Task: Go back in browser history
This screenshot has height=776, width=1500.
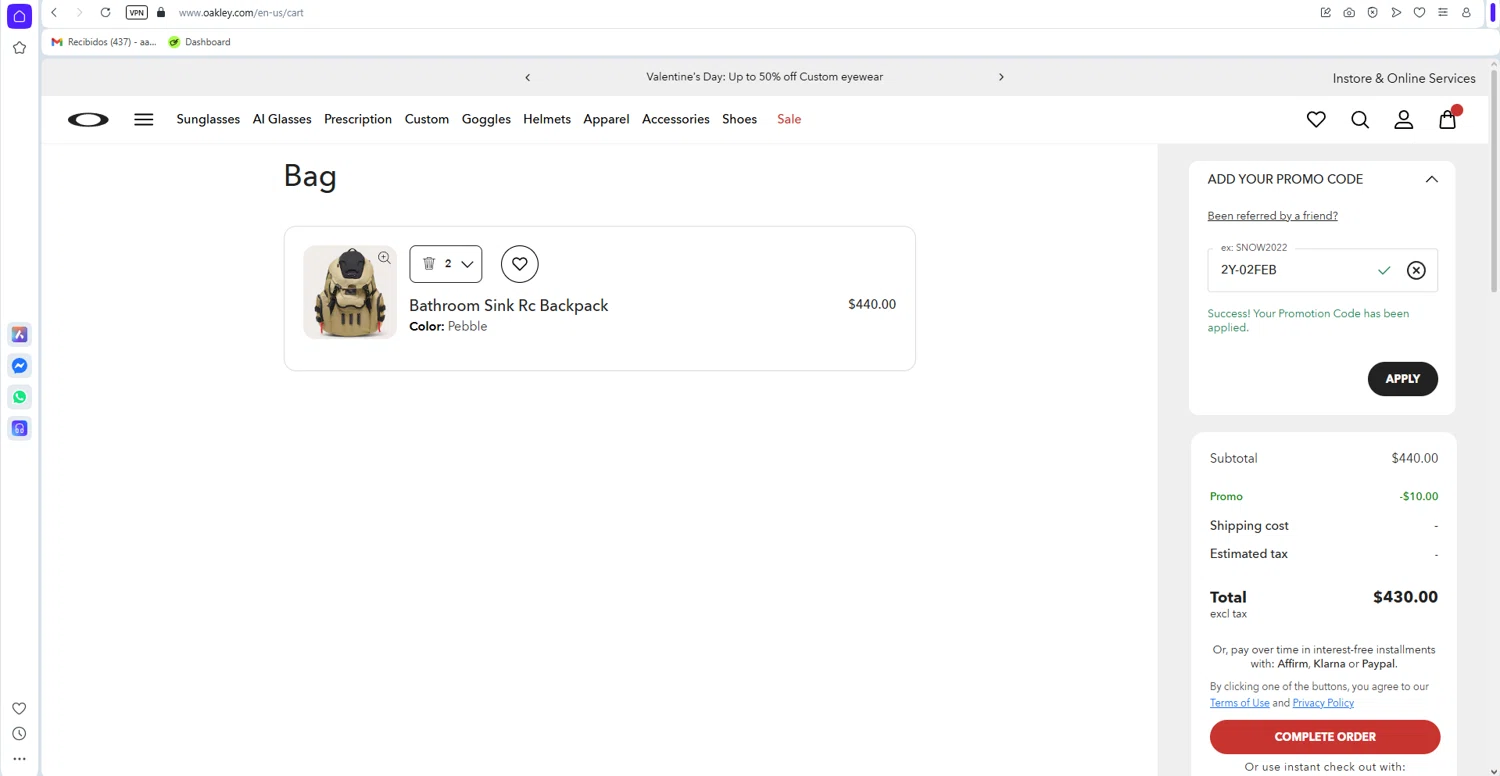Action: tap(54, 12)
